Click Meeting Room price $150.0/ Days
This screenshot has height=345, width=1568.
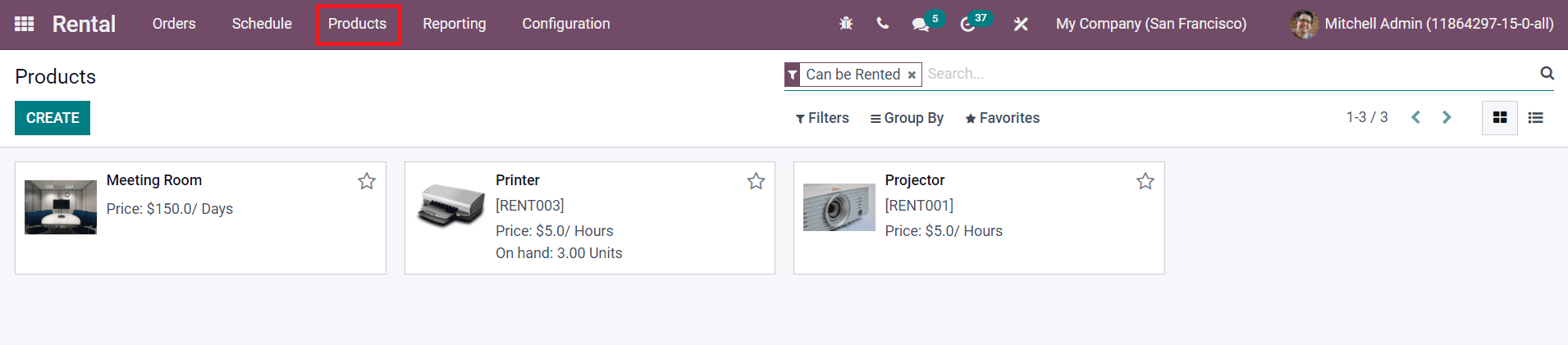pos(170,209)
